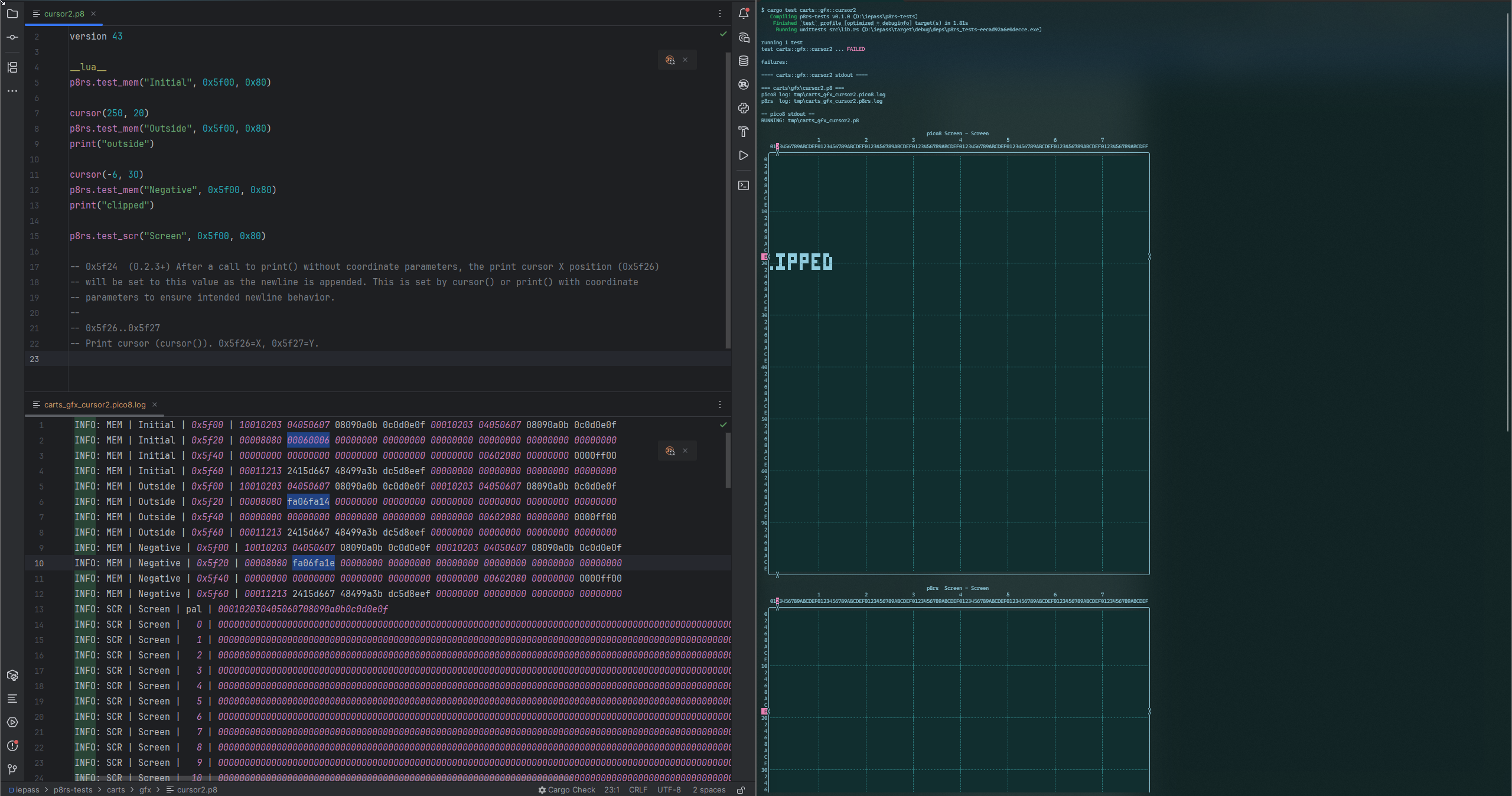
Task: Open the Problems tool window
Action: click(x=12, y=746)
